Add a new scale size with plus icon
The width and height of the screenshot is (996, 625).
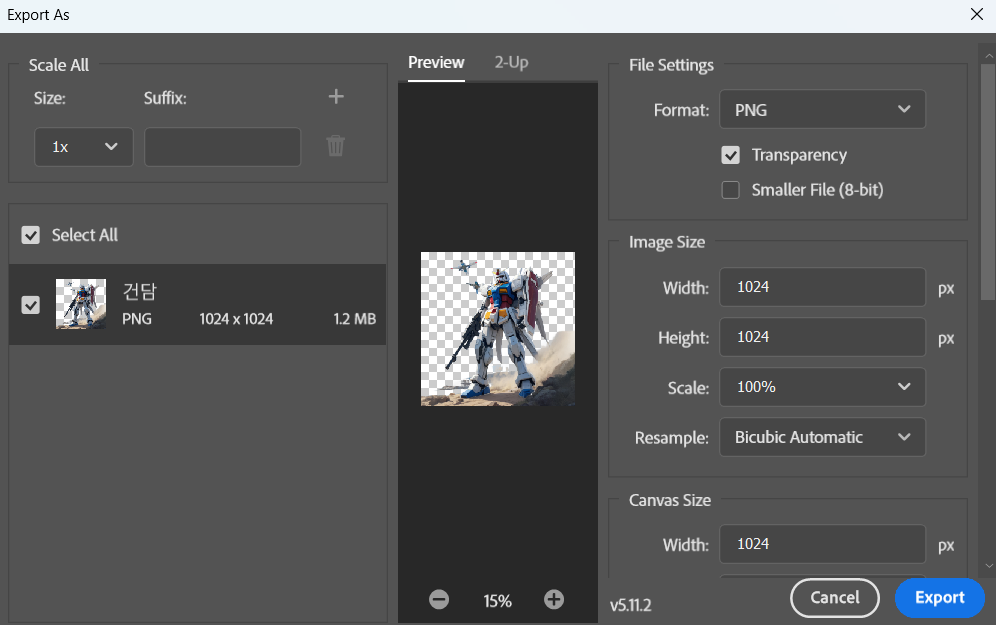click(336, 97)
